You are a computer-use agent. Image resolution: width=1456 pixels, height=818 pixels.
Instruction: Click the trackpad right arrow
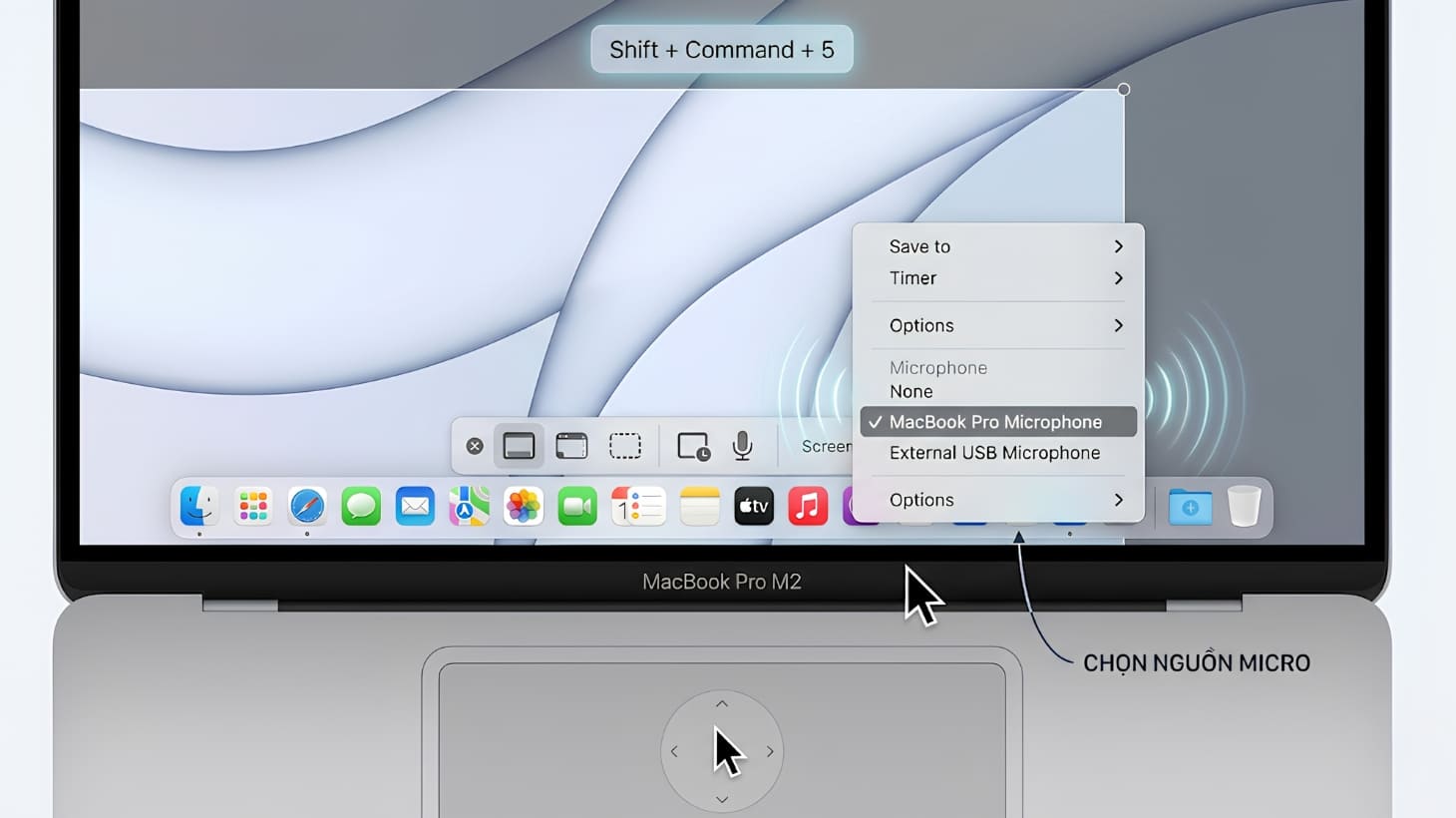pyautogui.click(x=770, y=751)
